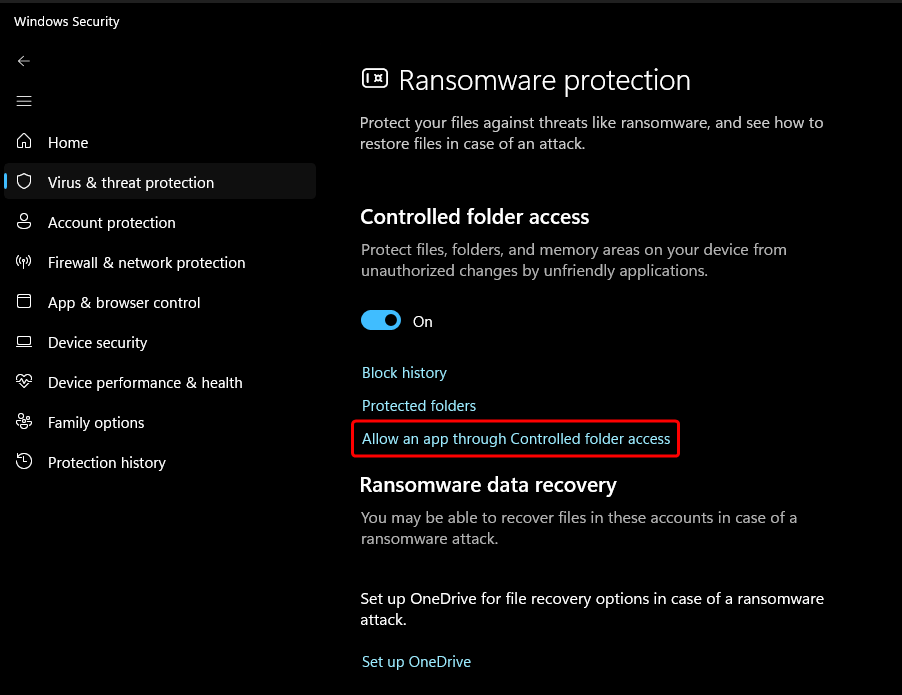The image size is (902, 695).
Task: Click the Home house icon
Action: (24, 141)
